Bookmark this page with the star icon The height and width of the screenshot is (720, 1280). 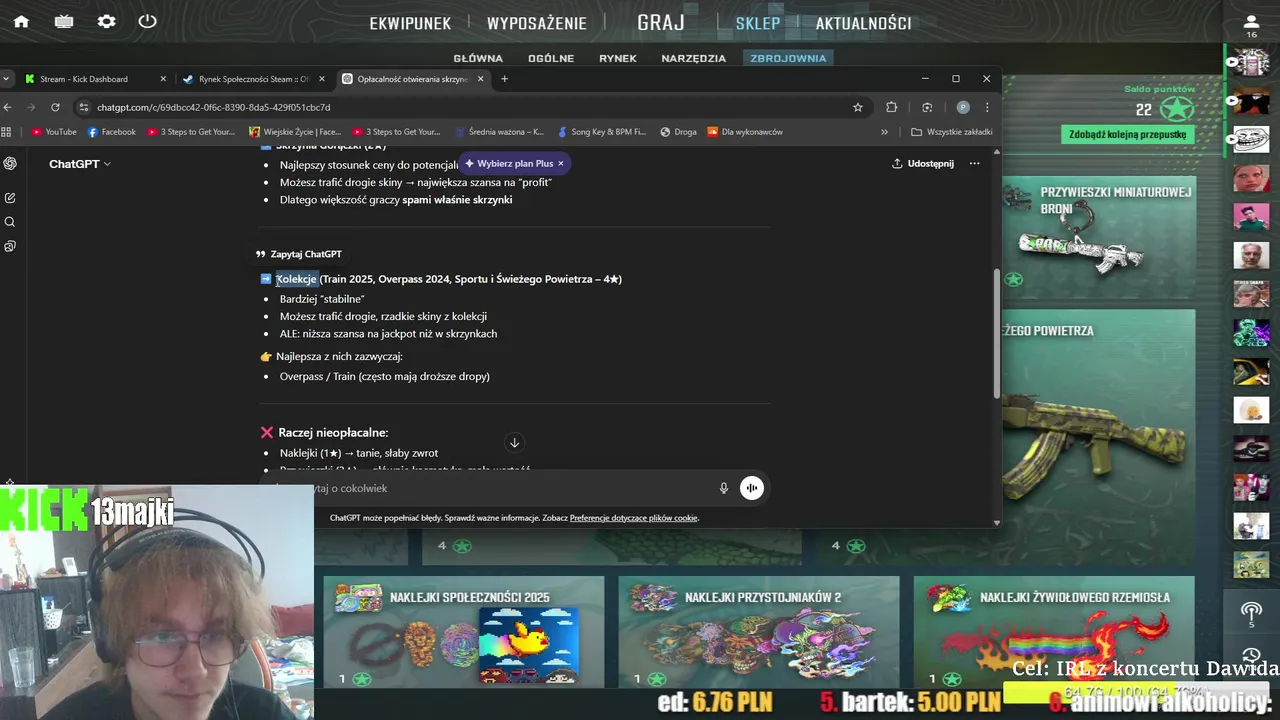tap(857, 107)
